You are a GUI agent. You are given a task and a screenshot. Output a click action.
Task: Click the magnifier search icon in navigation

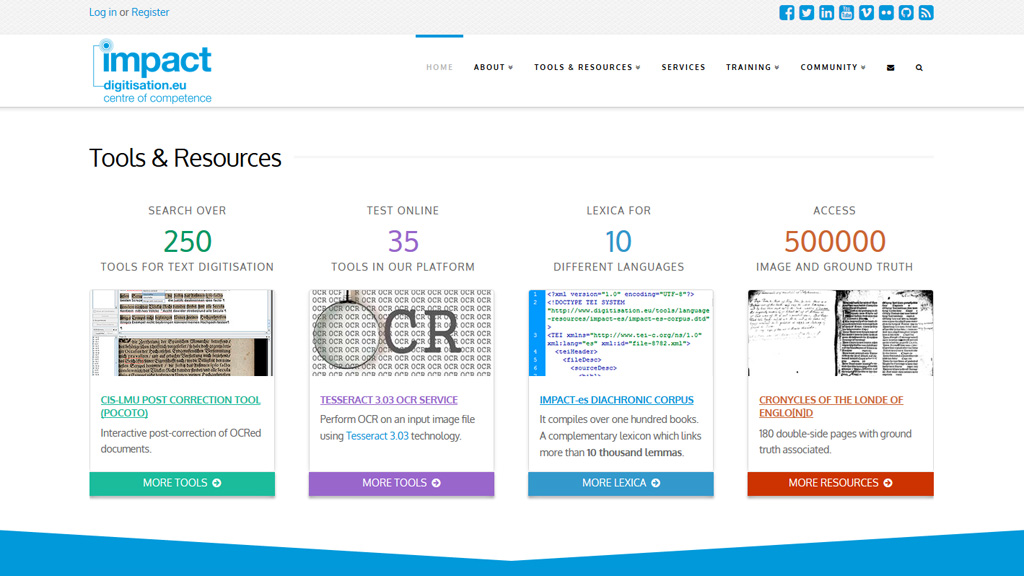coord(920,68)
